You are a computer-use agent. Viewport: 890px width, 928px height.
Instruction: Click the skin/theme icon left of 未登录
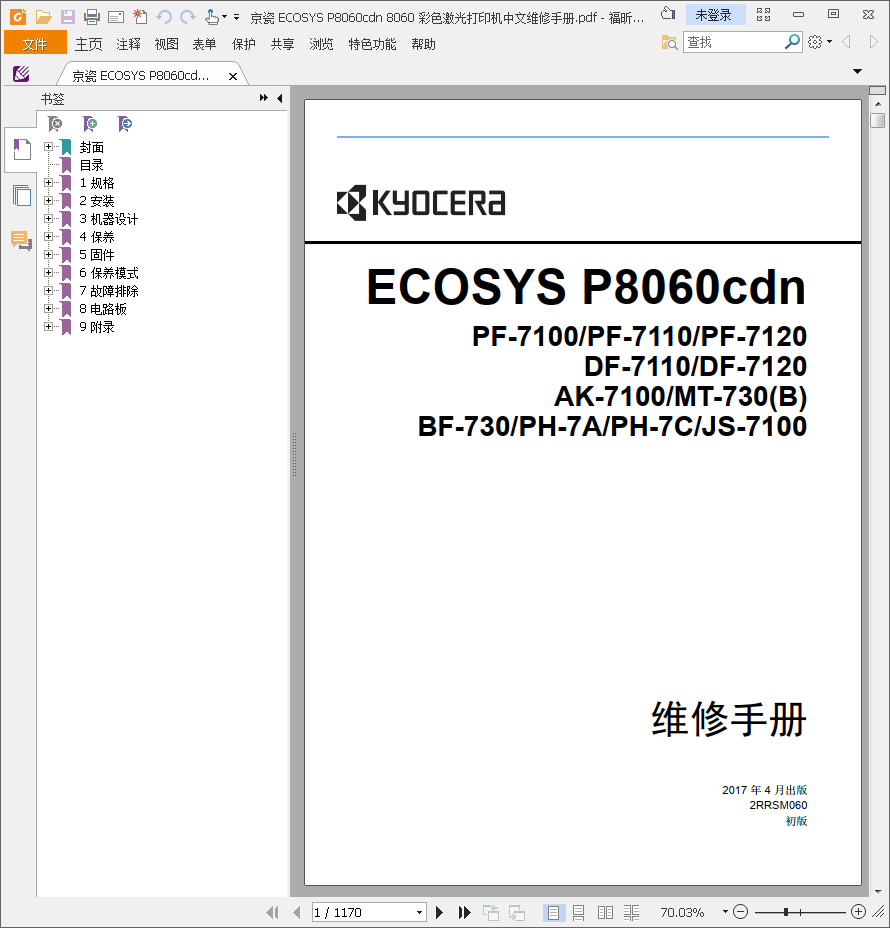point(668,14)
